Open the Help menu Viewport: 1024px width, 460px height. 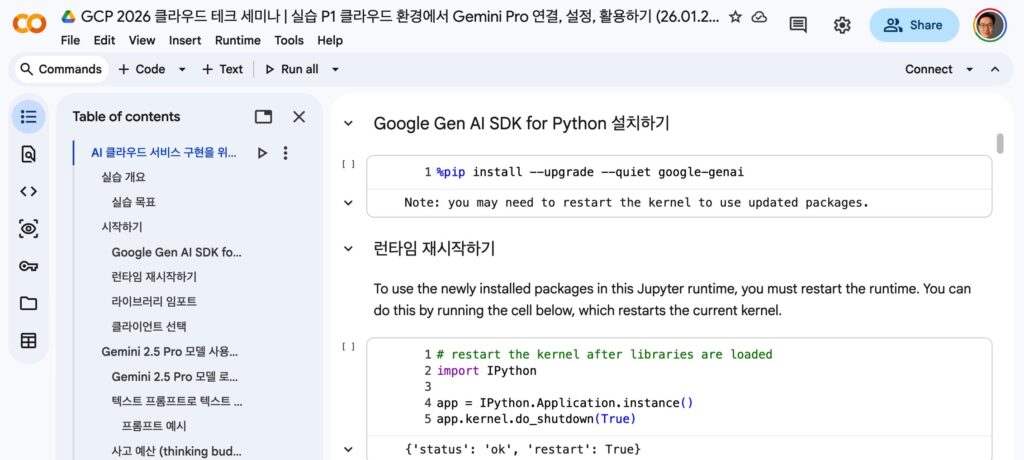coord(330,41)
